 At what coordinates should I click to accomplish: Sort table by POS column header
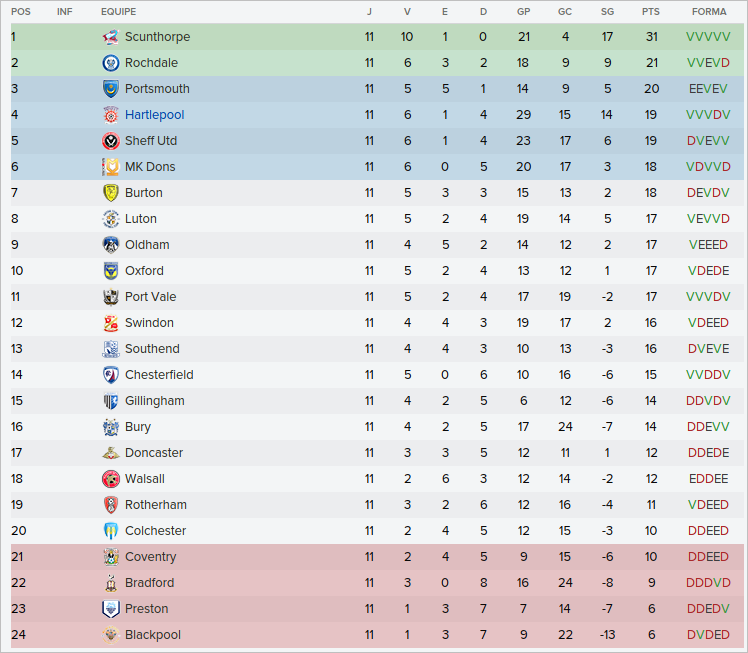(21, 11)
